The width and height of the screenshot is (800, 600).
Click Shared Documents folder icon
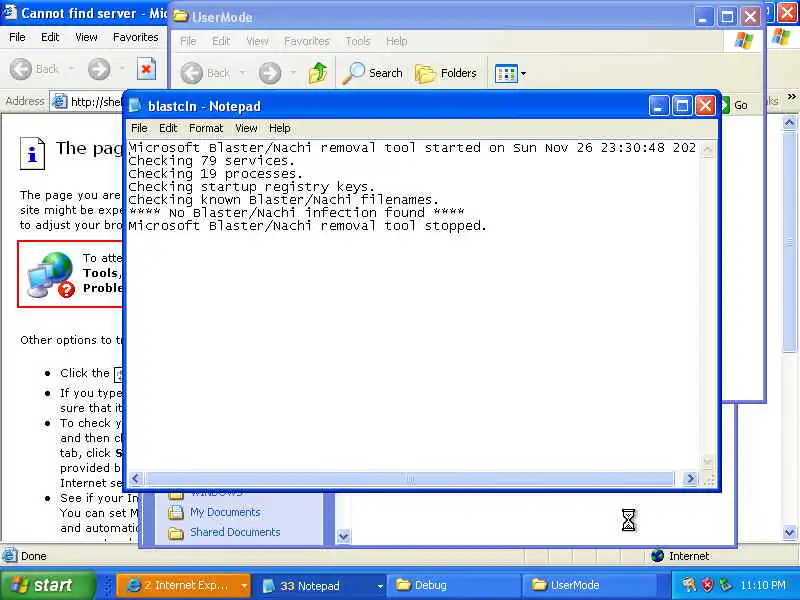point(176,533)
